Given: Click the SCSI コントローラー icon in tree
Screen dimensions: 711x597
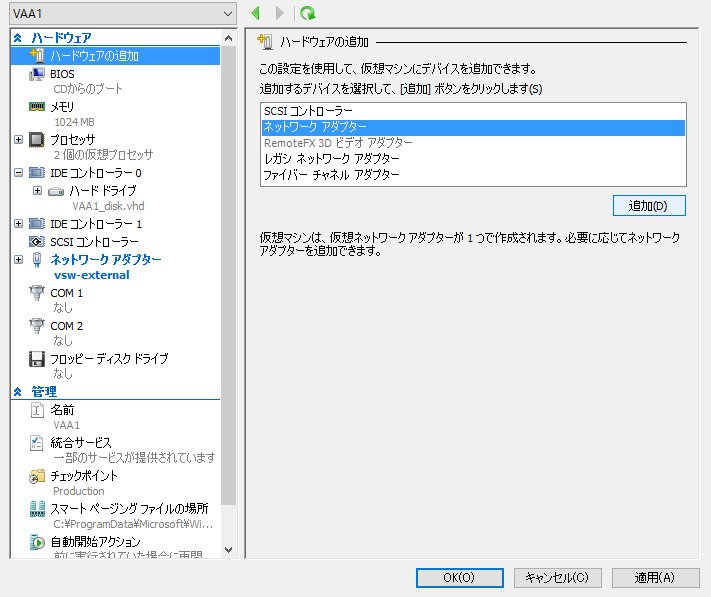Looking at the screenshot, I should pyautogui.click(x=37, y=242).
